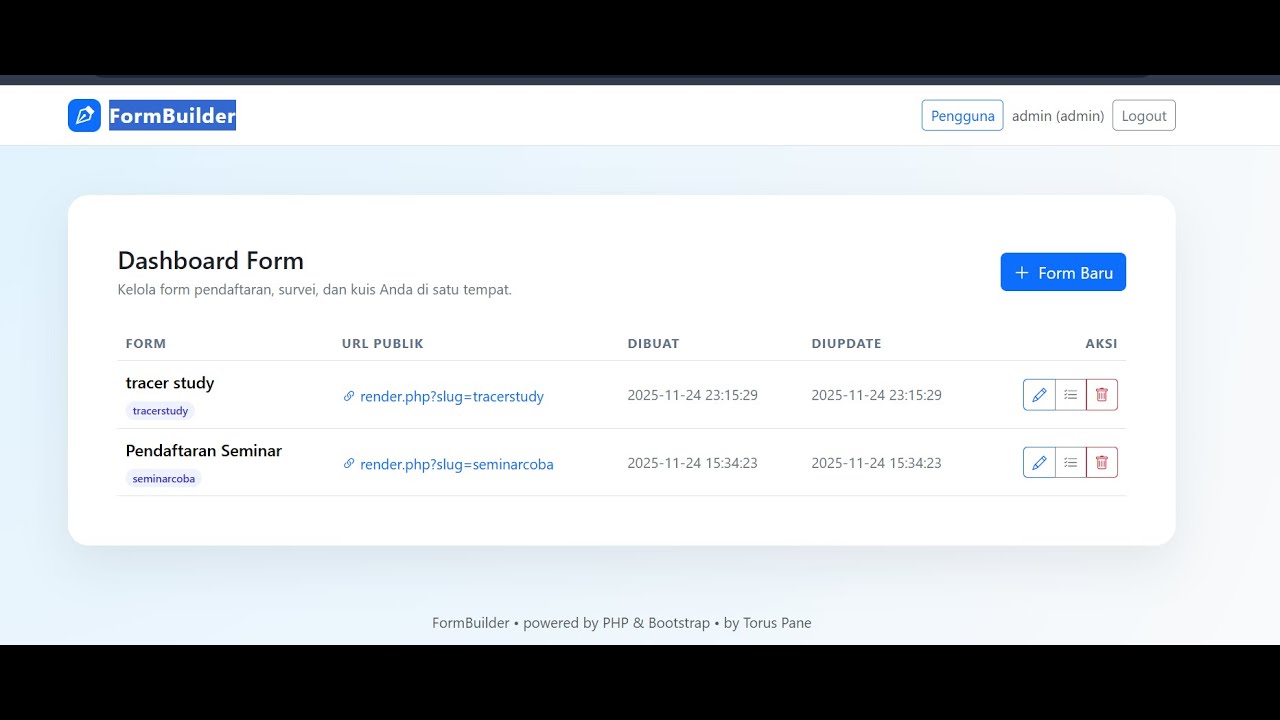The height and width of the screenshot is (720, 1280).
Task: Click link icon beside tracerstudy URL
Action: (349, 396)
